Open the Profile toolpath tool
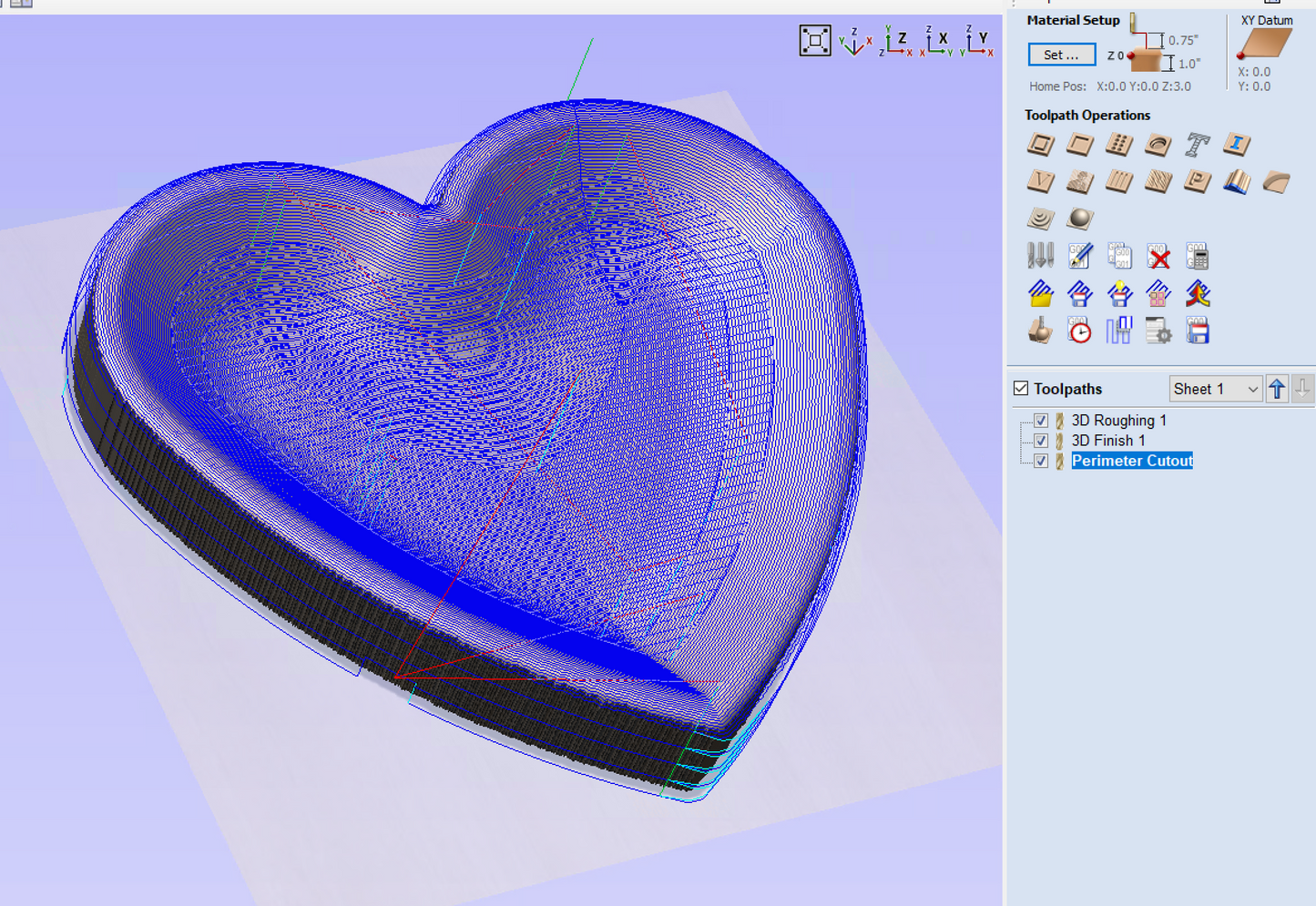 1041,145
